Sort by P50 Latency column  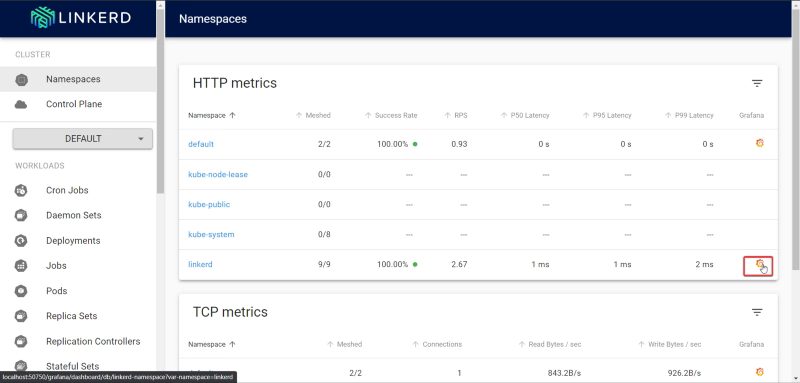tap(525, 115)
